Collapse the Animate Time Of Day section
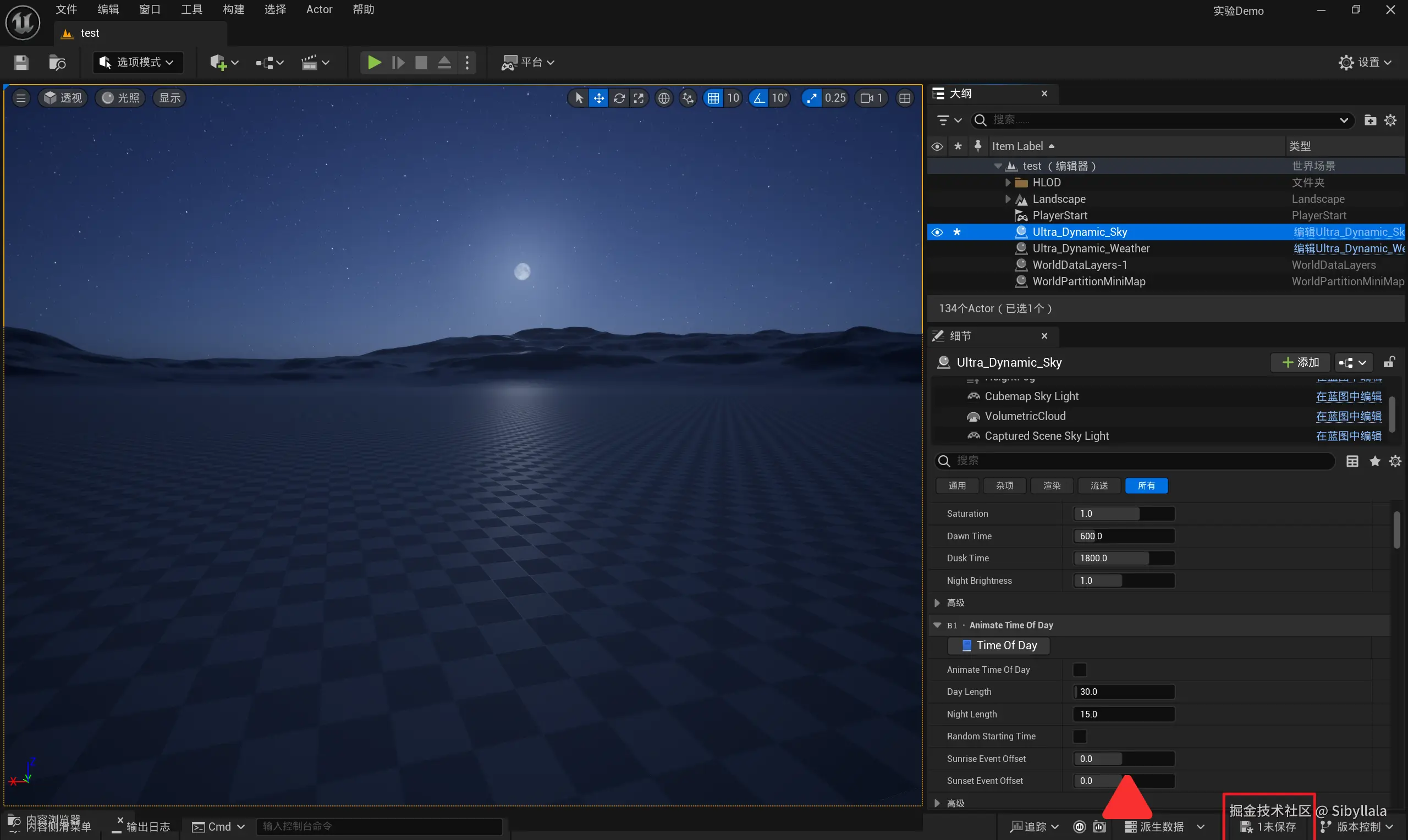Viewport: 1408px width, 840px height. pyautogui.click(x=938, y=625)
